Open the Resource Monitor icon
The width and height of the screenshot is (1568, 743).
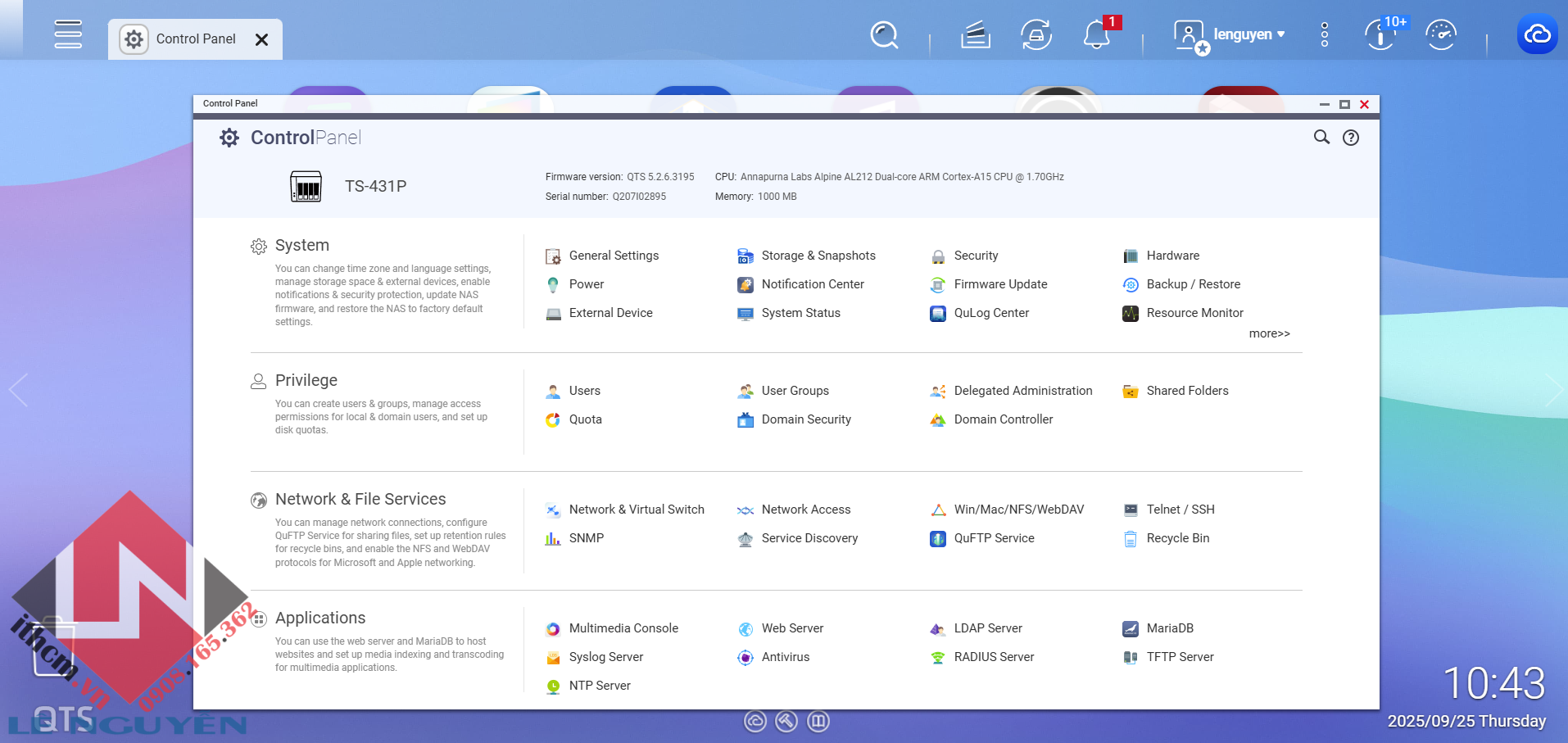point(1131,313)
